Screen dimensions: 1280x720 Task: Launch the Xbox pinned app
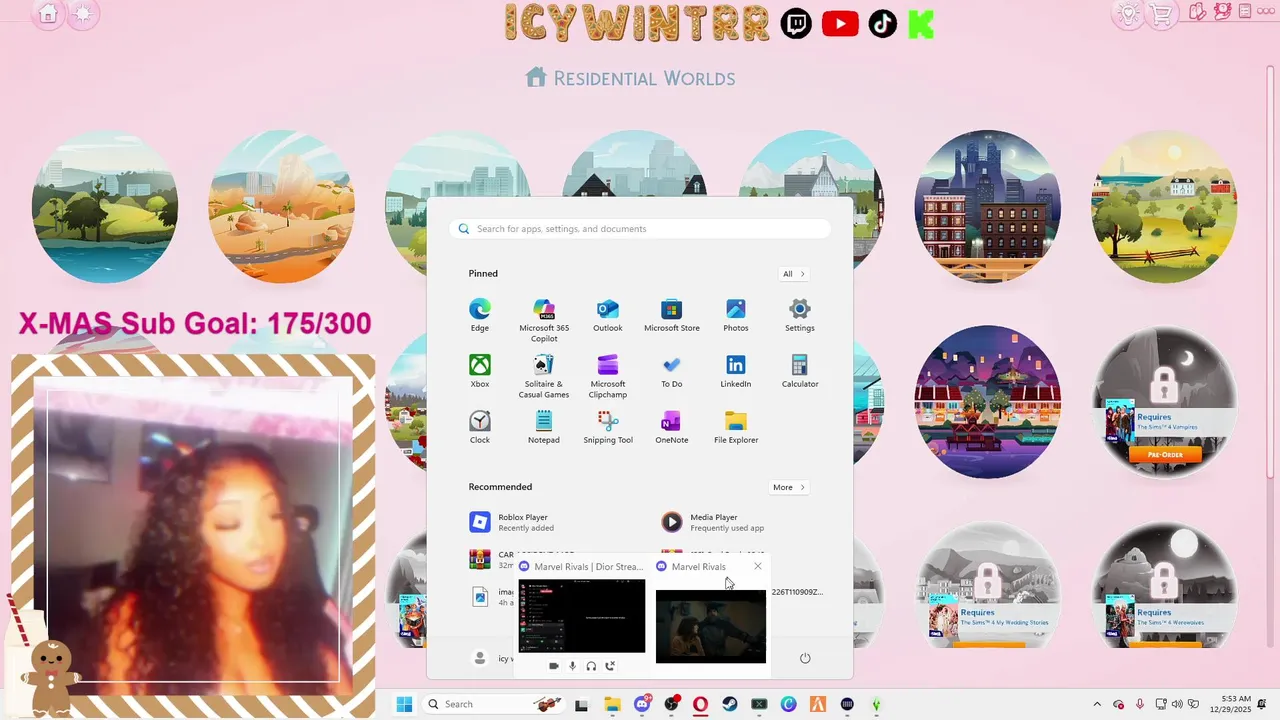pyautogui.click(x=480, y=371)
